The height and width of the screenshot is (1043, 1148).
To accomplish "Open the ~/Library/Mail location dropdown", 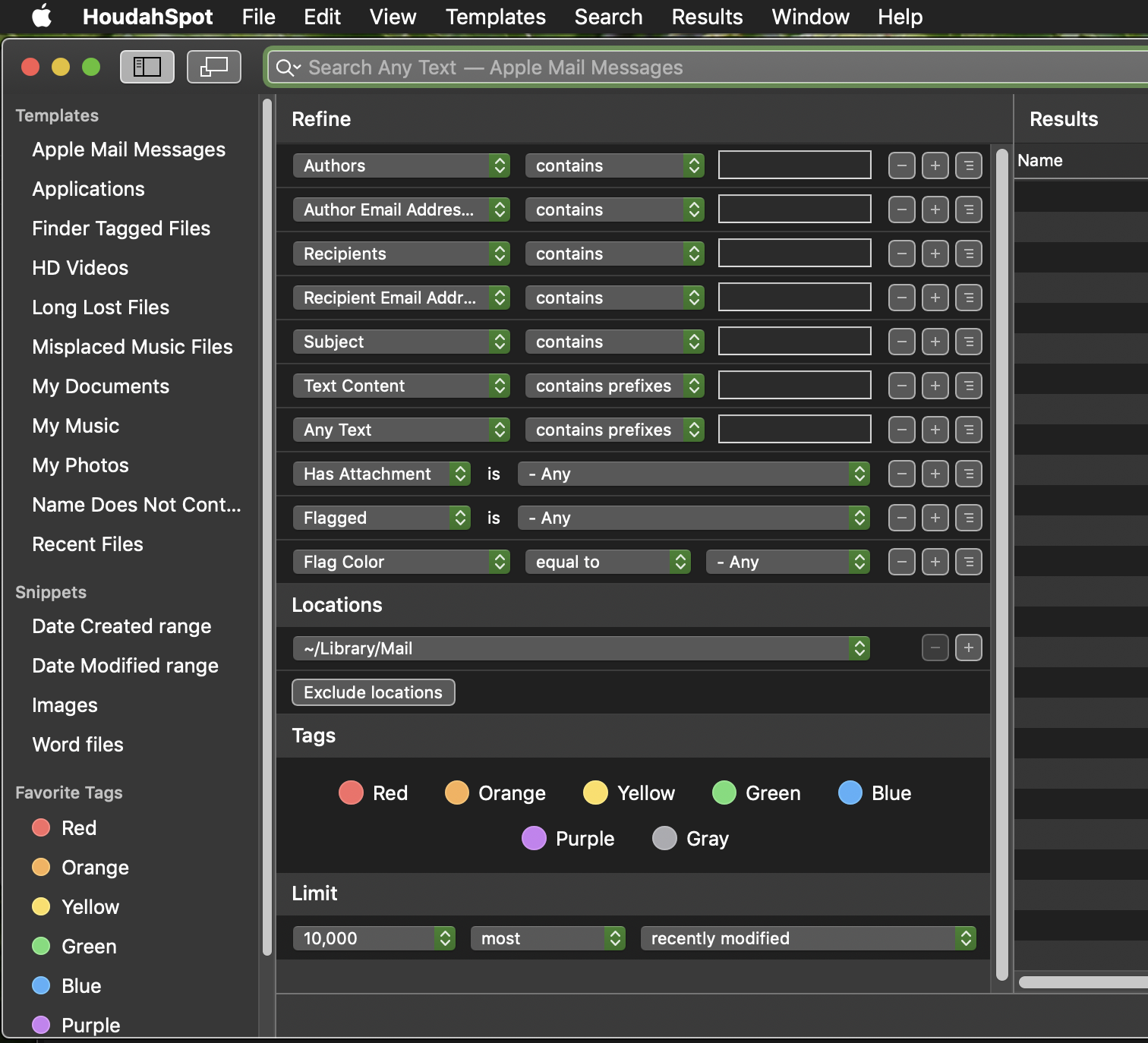I will 582,648.
